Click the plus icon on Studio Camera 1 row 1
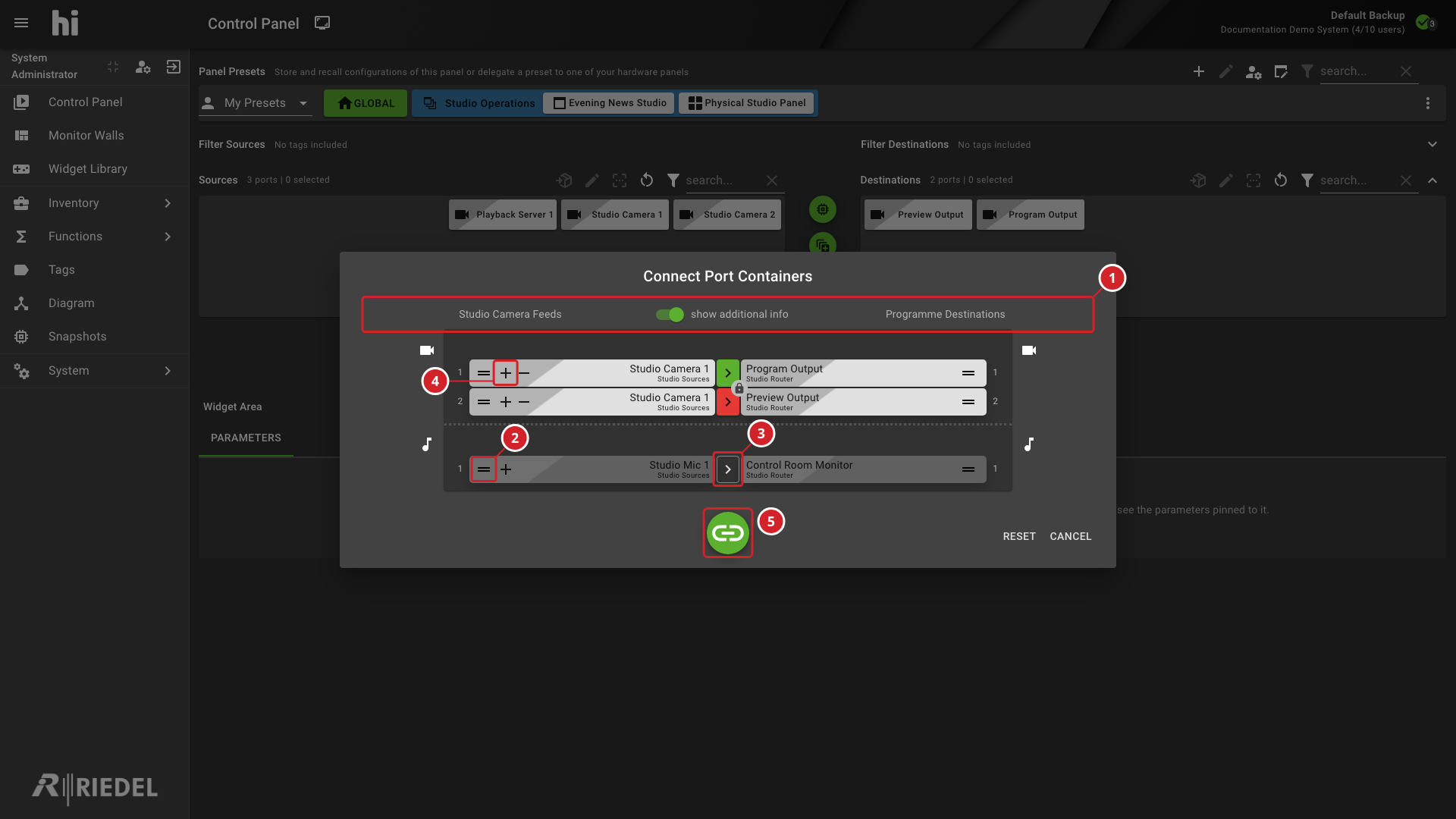The height and width of the screenshot is (819, 1456). coord(506,373)
